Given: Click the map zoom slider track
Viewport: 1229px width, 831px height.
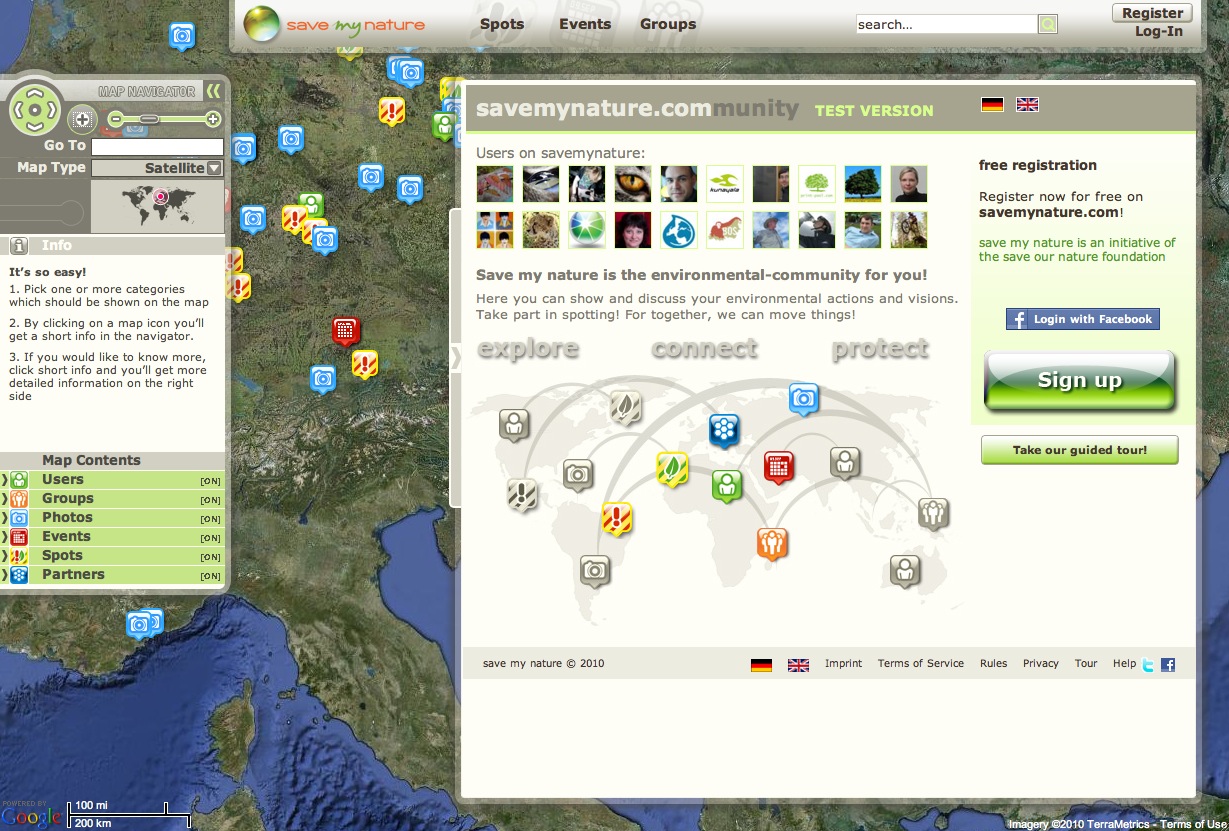Looking at the screenshot, I should 164,119.
